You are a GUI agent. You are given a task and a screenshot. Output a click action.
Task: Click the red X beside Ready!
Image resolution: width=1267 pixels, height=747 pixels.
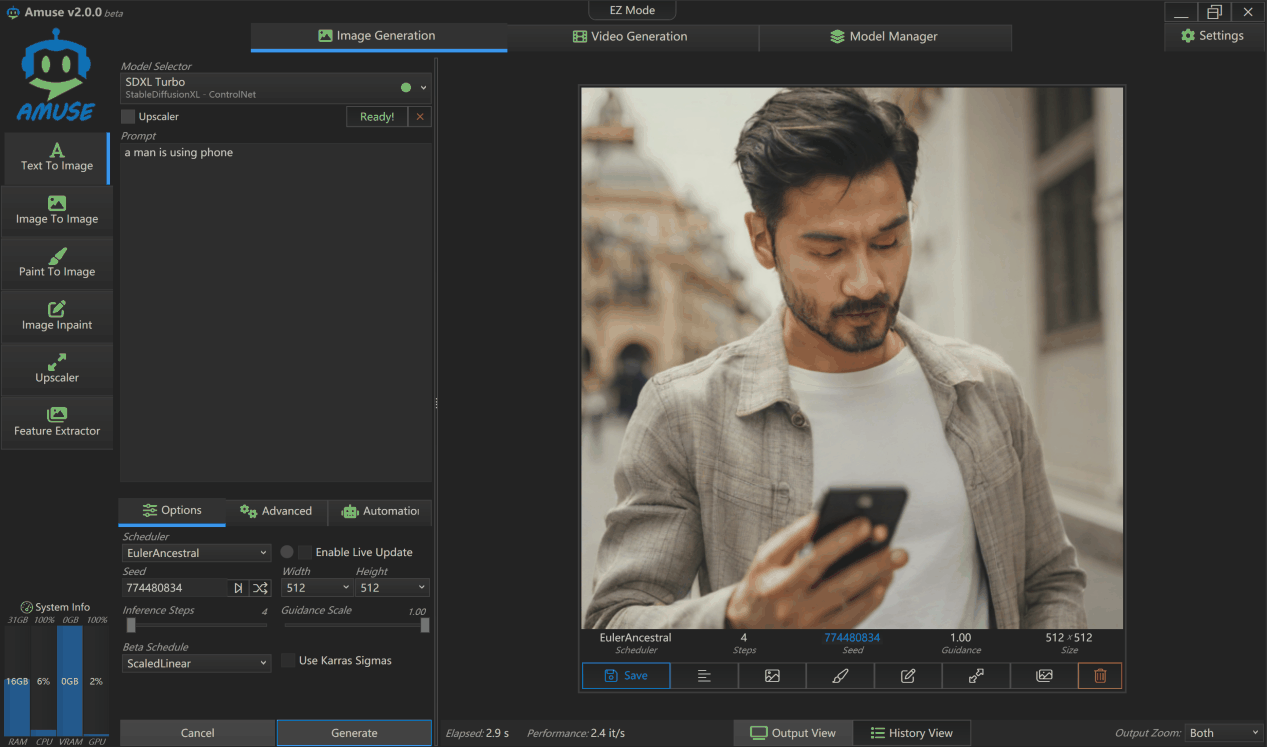pyautogui.click(x=420, y=117)
